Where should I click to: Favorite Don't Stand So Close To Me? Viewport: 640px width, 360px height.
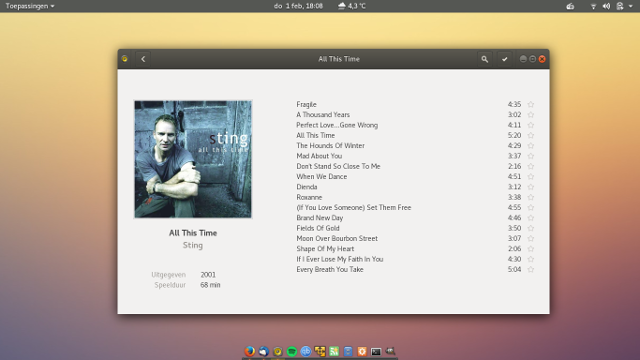pyautogui.click(x=531, y=166)
